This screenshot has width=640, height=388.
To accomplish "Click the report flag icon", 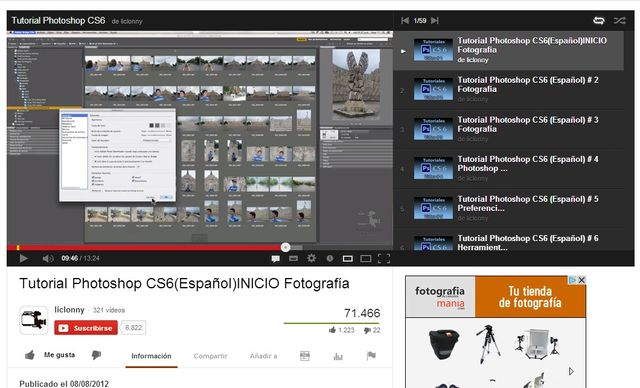I will click(x=371, y=356).
